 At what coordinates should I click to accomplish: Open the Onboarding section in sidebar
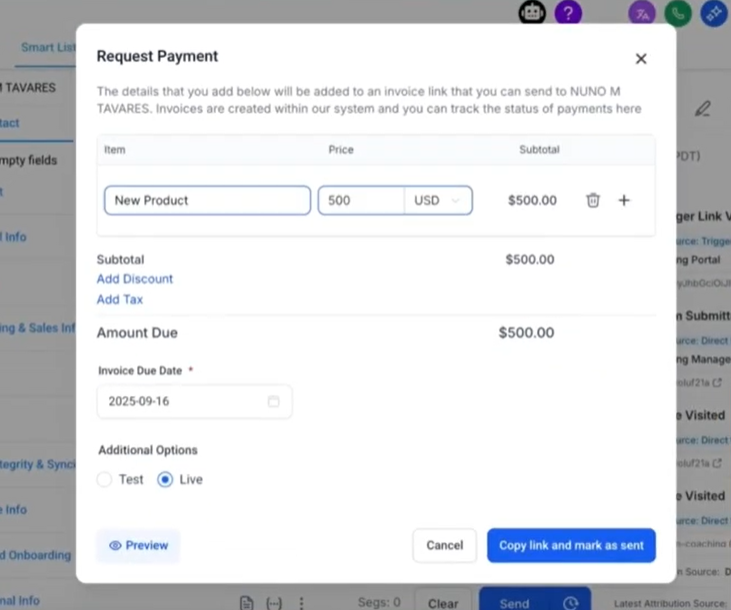click(x=36, y=555)
